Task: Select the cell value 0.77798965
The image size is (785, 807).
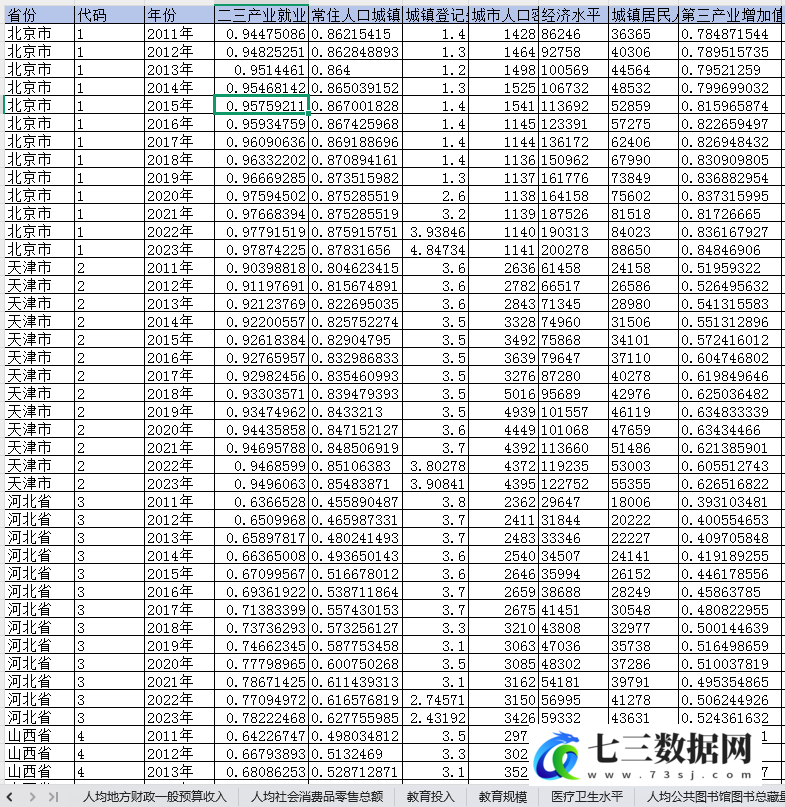Action: tap(261, 664)
